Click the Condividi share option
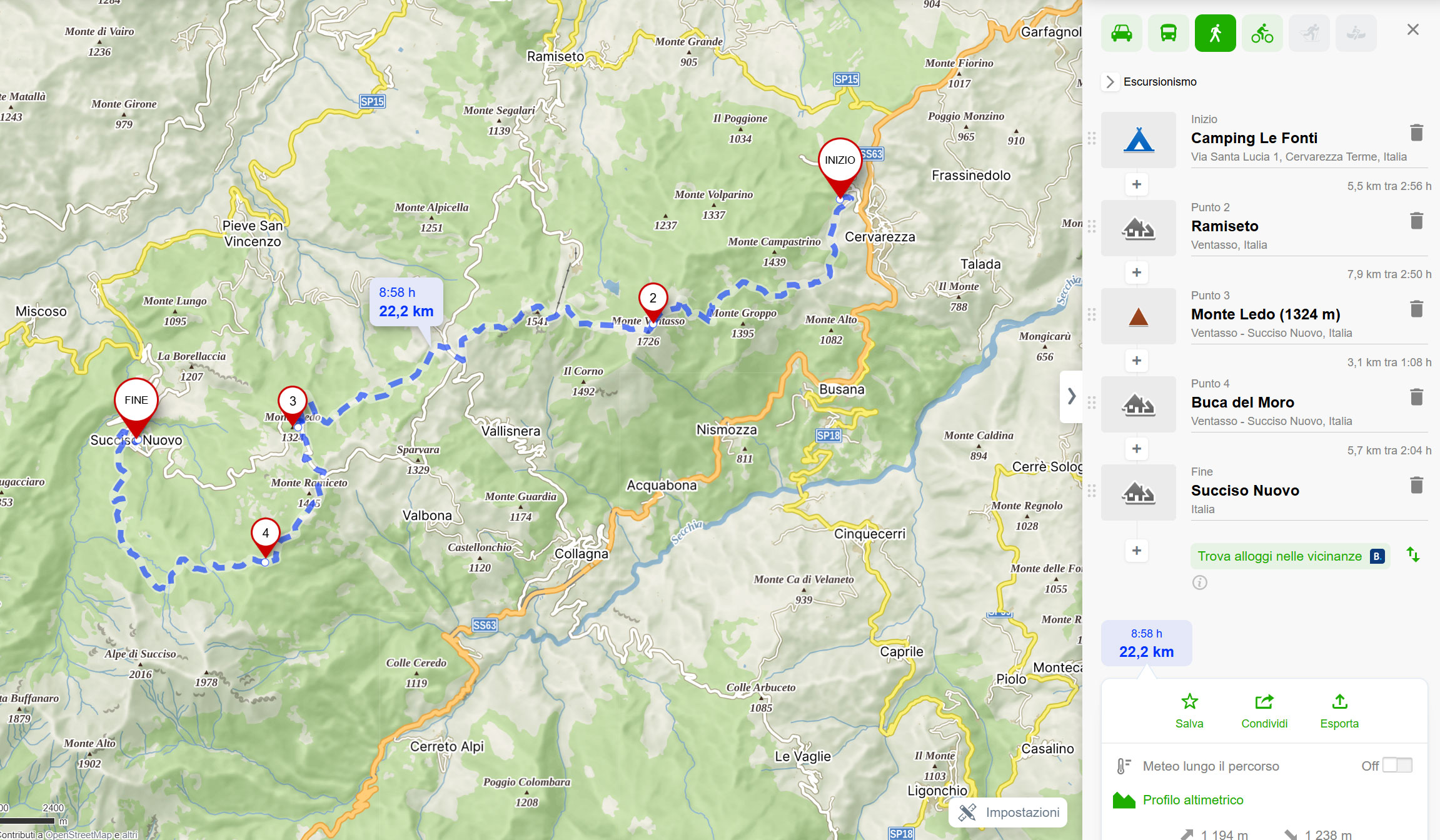Image resolution: width=1440 pixels, height=840 pixels. pyautogui.click(x=1264, y=711)
